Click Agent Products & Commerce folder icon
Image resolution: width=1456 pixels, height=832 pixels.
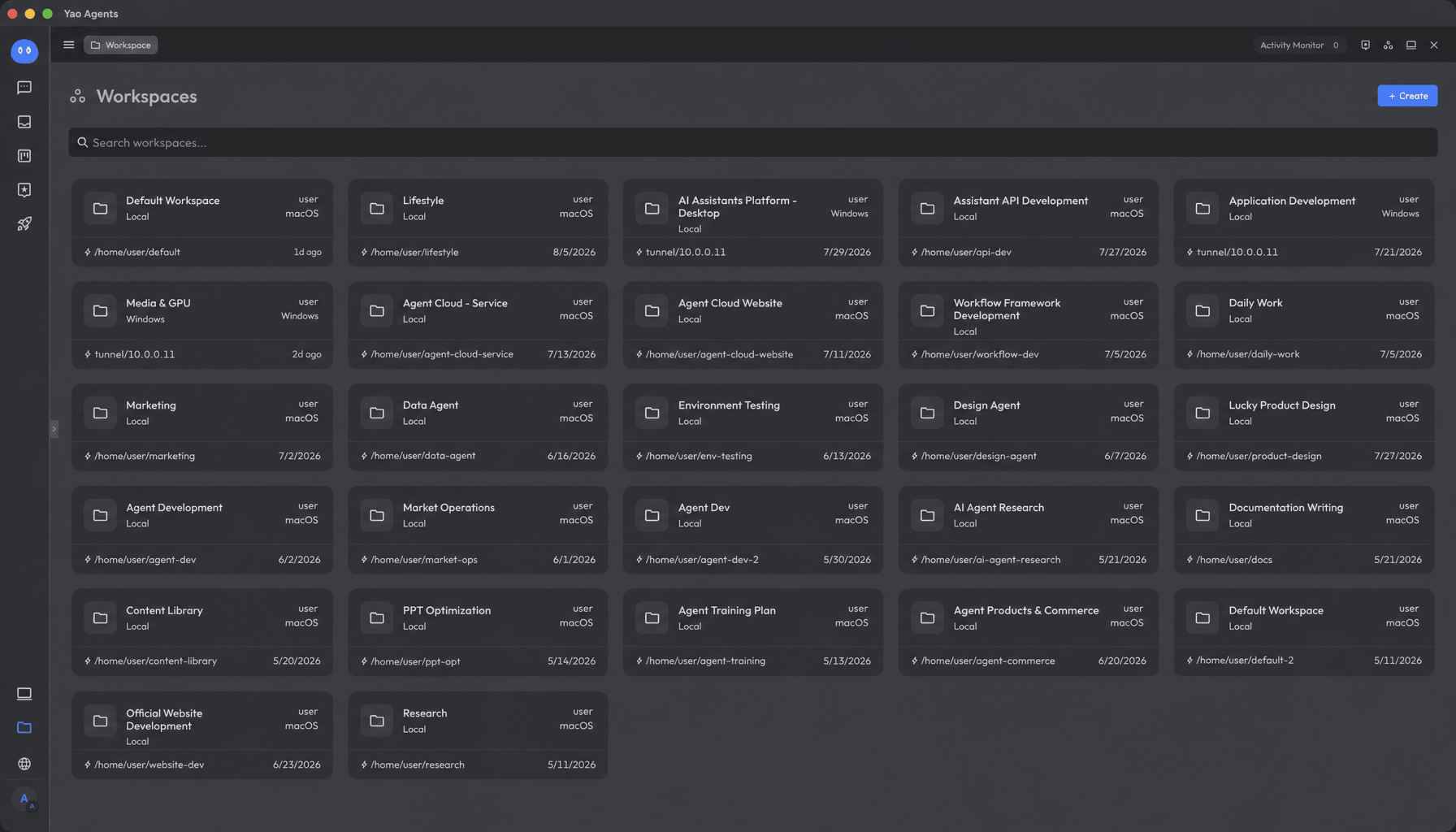pos(927,618)
